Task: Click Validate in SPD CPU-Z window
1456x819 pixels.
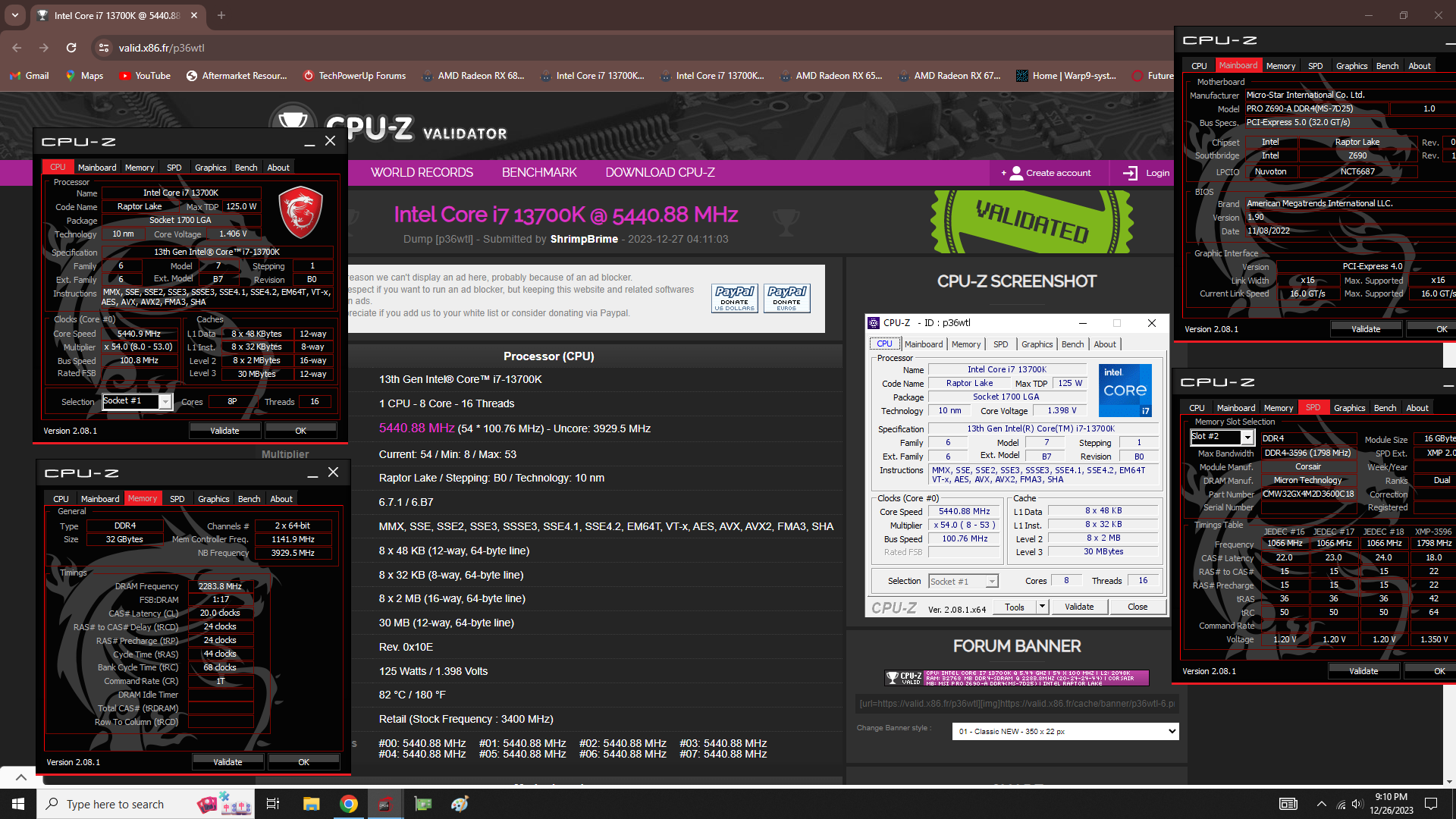Action: [x=1363, y=670]
